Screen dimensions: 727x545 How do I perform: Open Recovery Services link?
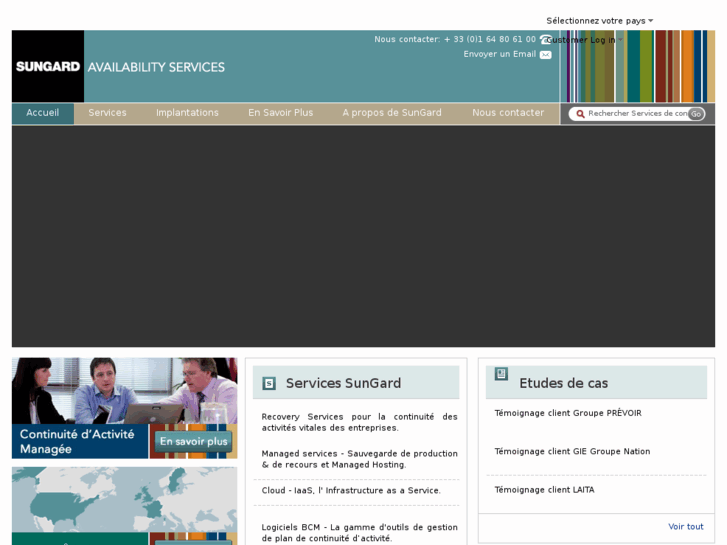(x=359, y=422)
